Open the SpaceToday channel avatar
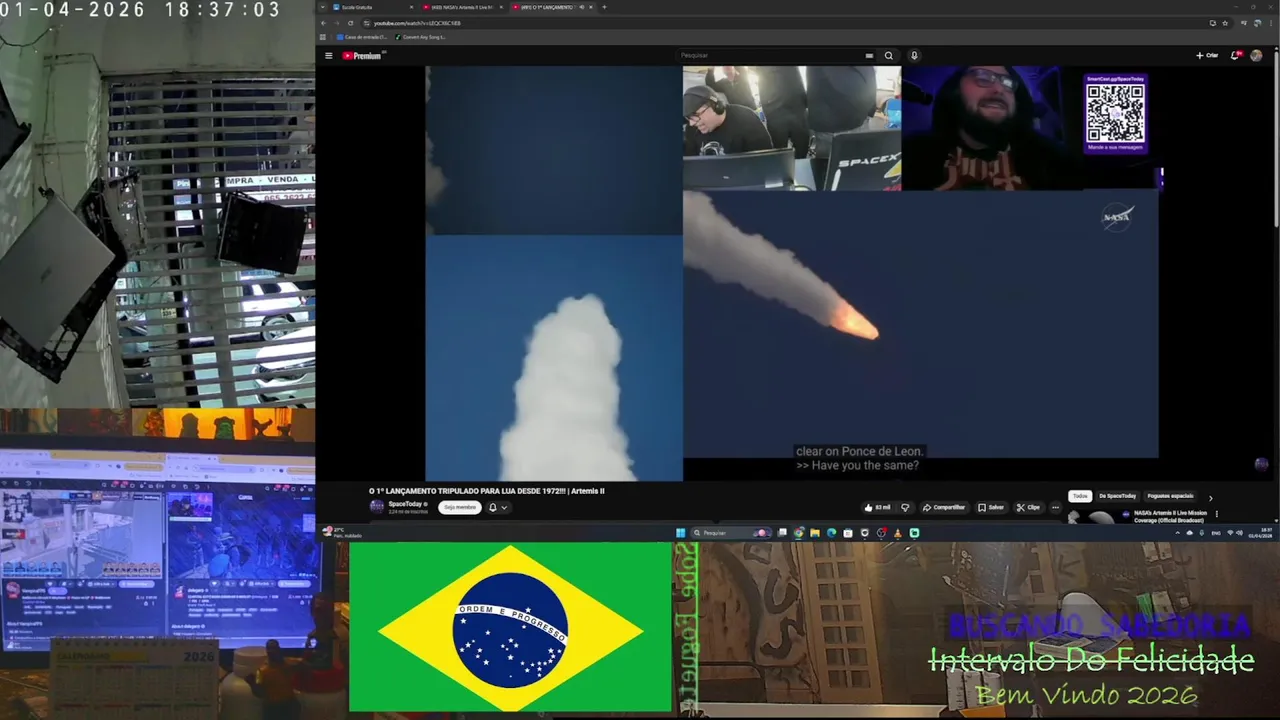 [x=376, y=507]
